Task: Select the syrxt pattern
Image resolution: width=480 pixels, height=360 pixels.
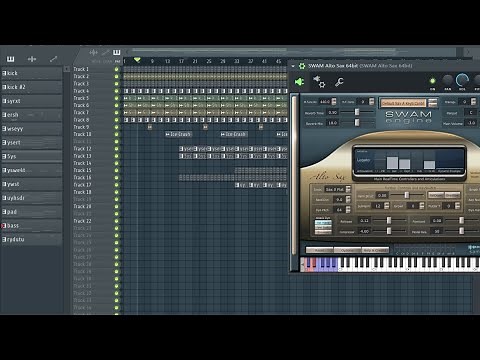Action: tap(32, 101)
